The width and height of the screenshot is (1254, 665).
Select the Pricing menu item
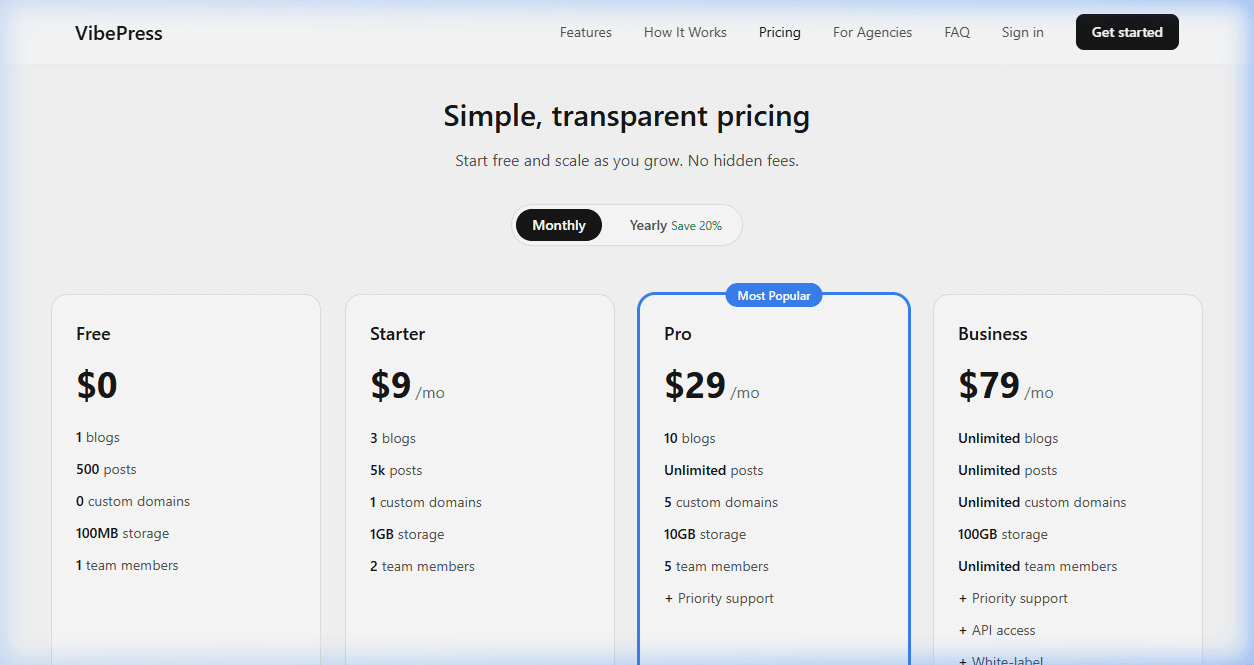[x=779, y=32]
